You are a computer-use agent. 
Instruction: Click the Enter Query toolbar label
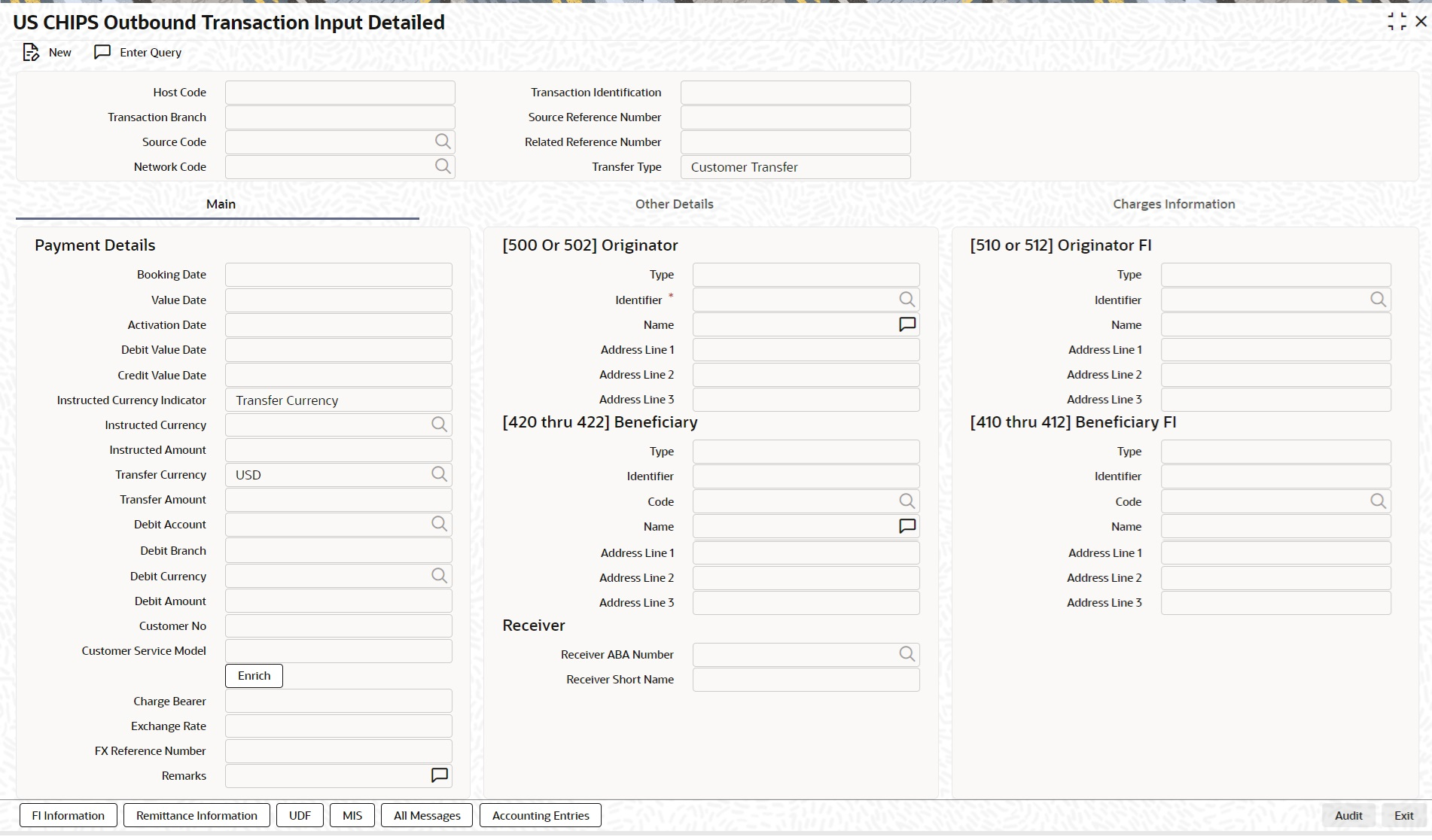click(x=151, y=53)
